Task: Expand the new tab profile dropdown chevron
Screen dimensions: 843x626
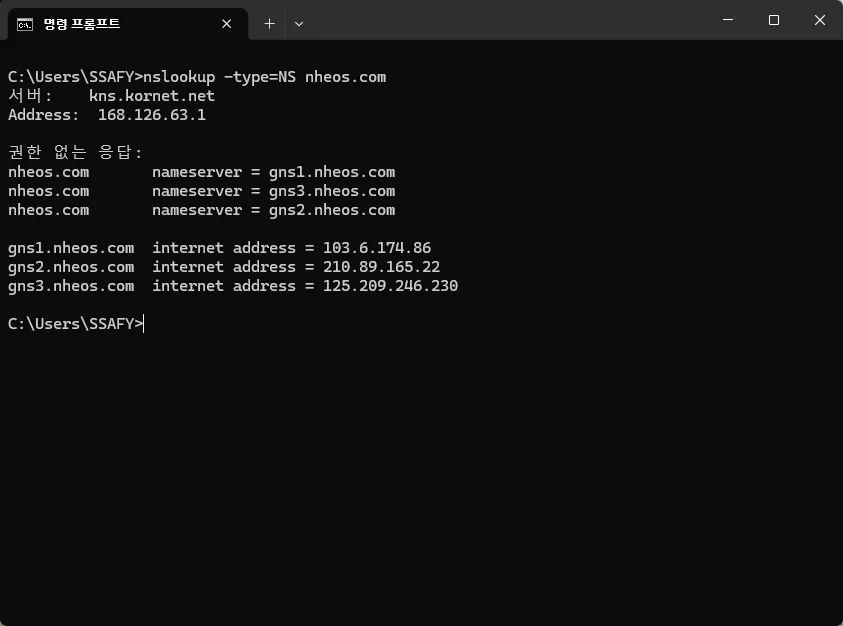Action: coord(299,24)
